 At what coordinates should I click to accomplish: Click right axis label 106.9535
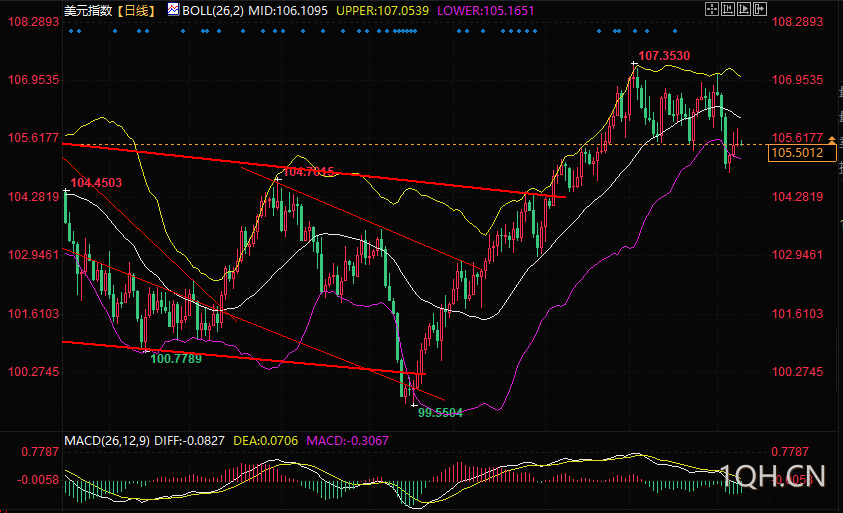point(797,80)
